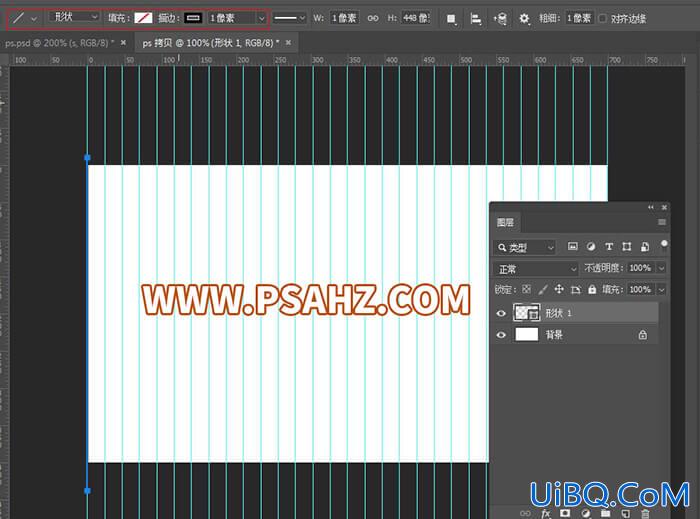Lock all padlock icon
Viewport: 700px width, 519px height.
coord(592,290)
